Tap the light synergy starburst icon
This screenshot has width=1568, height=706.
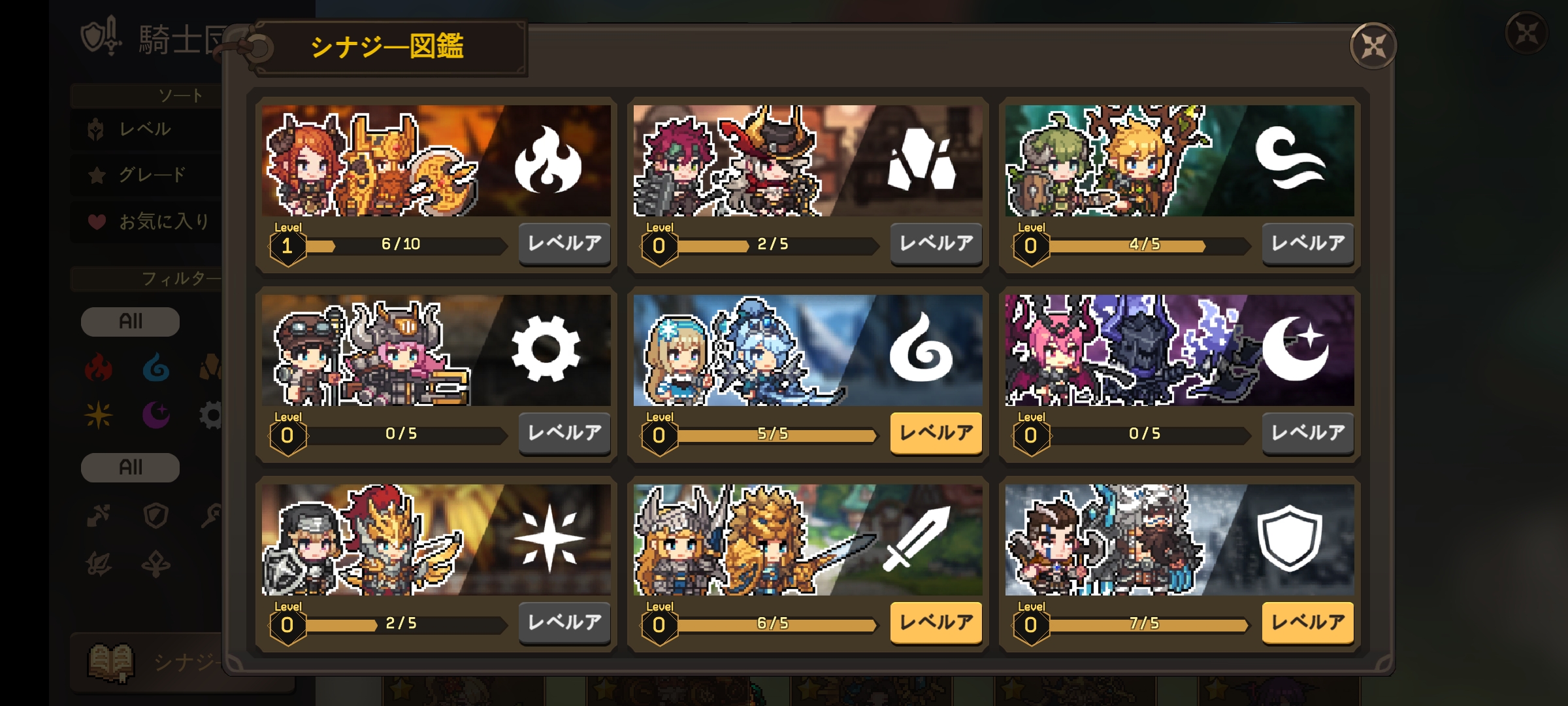[549, 538]
